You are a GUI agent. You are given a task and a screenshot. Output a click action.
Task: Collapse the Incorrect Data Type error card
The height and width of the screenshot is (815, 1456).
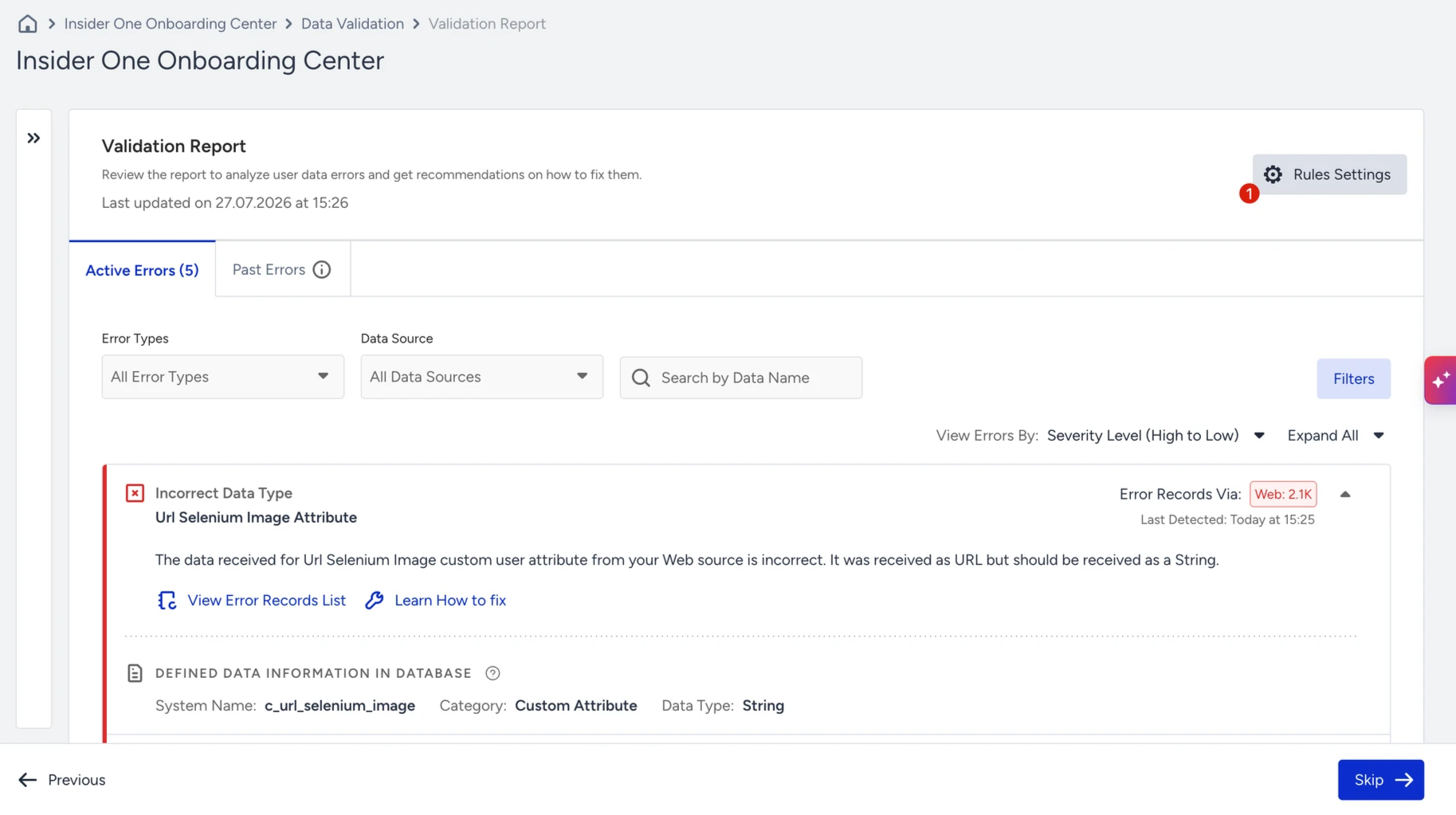point(1345,495)
